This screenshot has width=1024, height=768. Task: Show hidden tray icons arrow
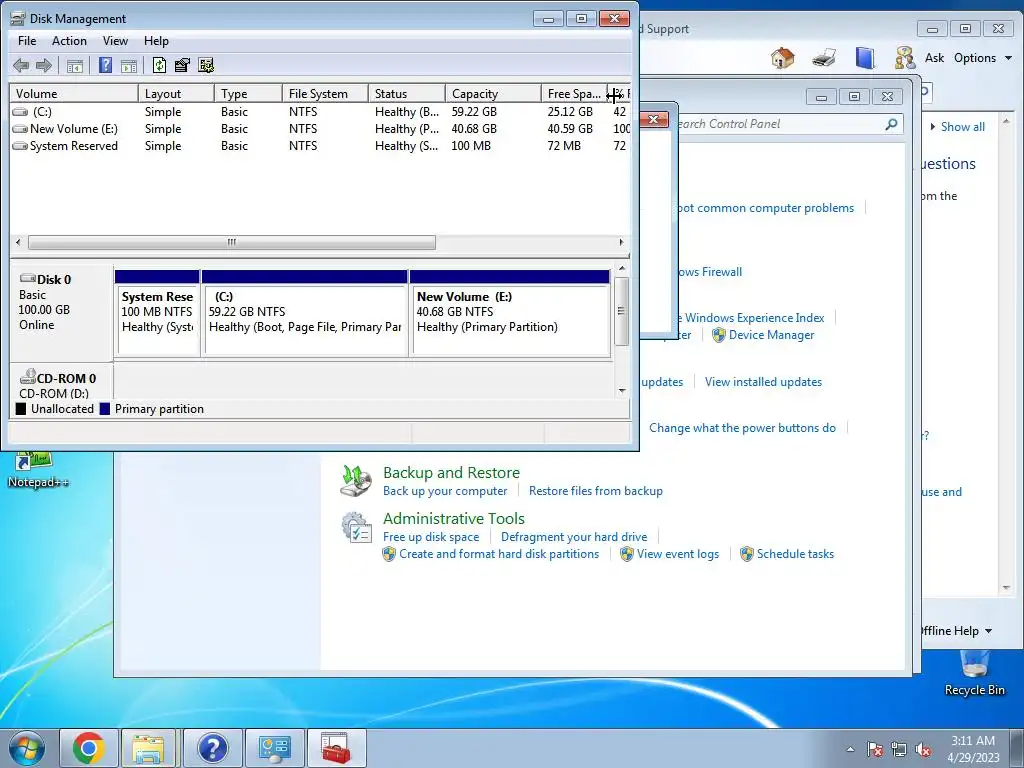(x=850, y=750)
